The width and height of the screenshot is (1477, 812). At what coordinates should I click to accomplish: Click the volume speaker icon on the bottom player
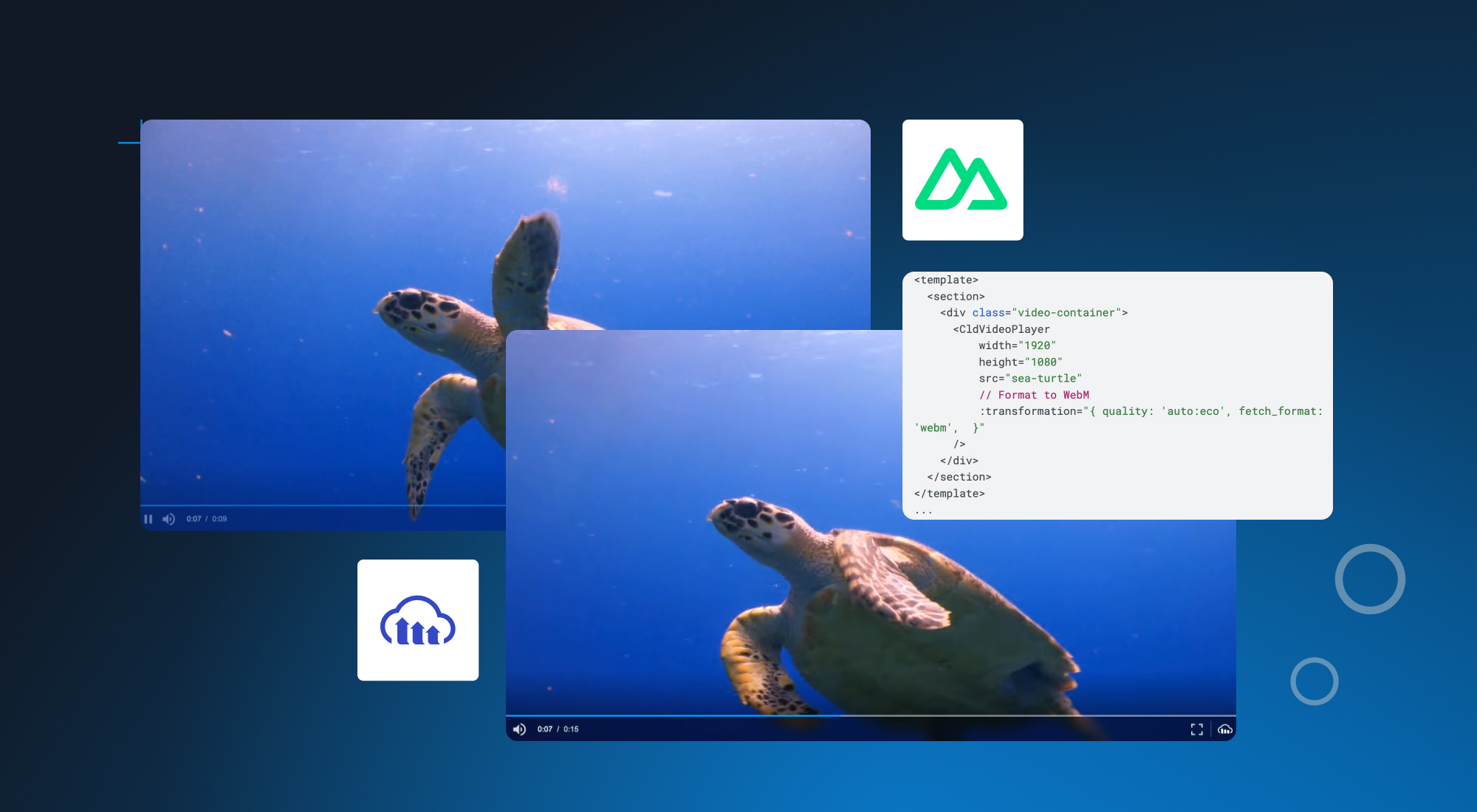click(521, 729)
